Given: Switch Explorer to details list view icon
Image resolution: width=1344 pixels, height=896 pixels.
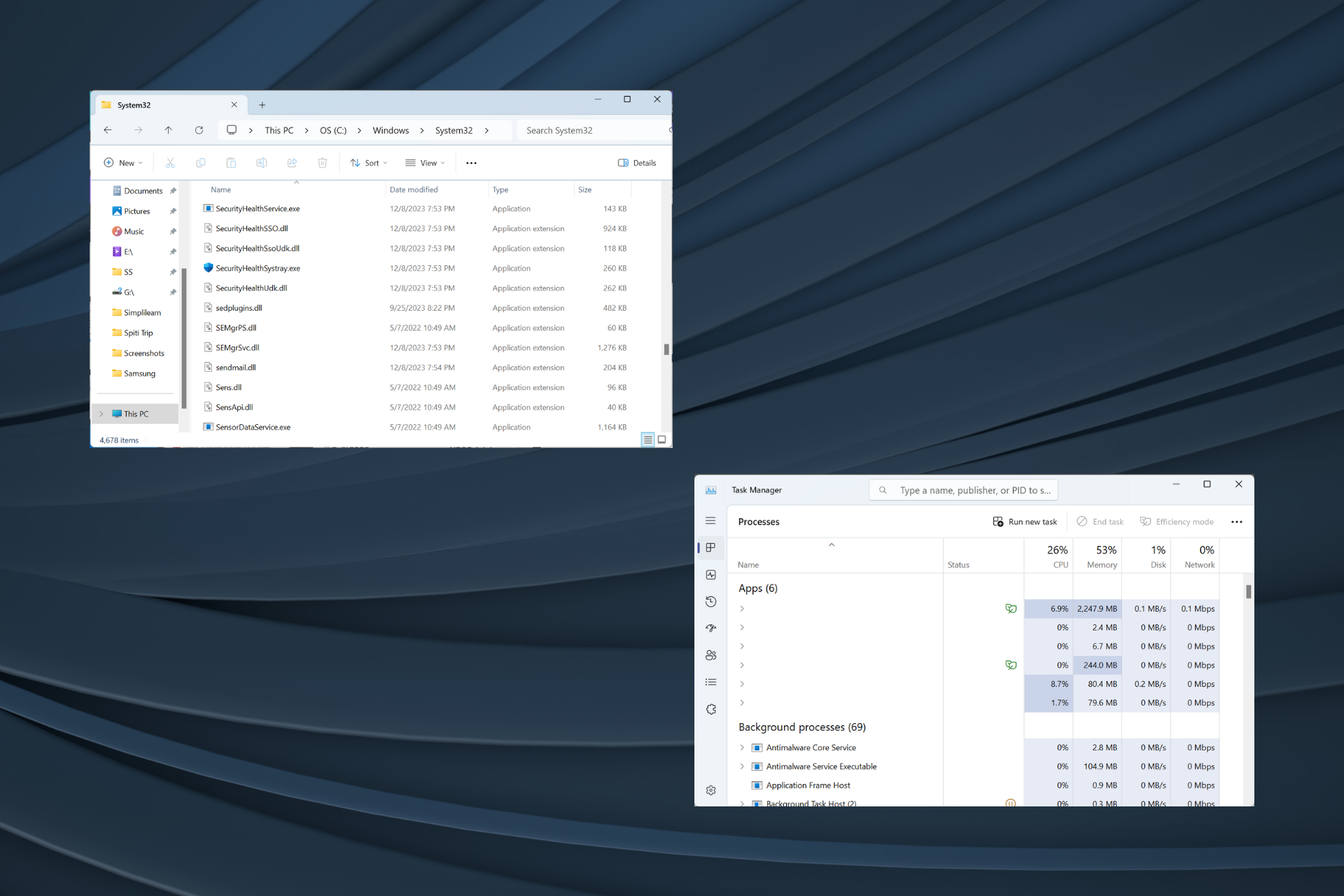Looking at the screenshot, I should pyautogui.click(x=648, y=440).
